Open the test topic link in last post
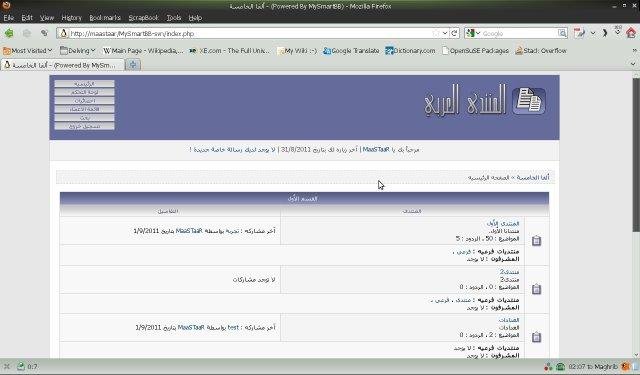 point(233,328)
